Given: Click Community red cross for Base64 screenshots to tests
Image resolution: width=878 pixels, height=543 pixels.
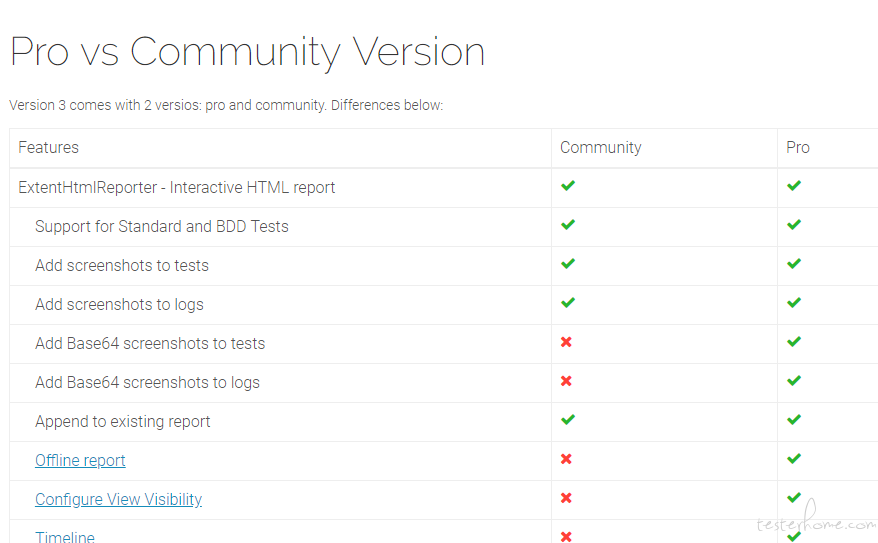Looking at the screenshot, I should (x=566, y=341).
